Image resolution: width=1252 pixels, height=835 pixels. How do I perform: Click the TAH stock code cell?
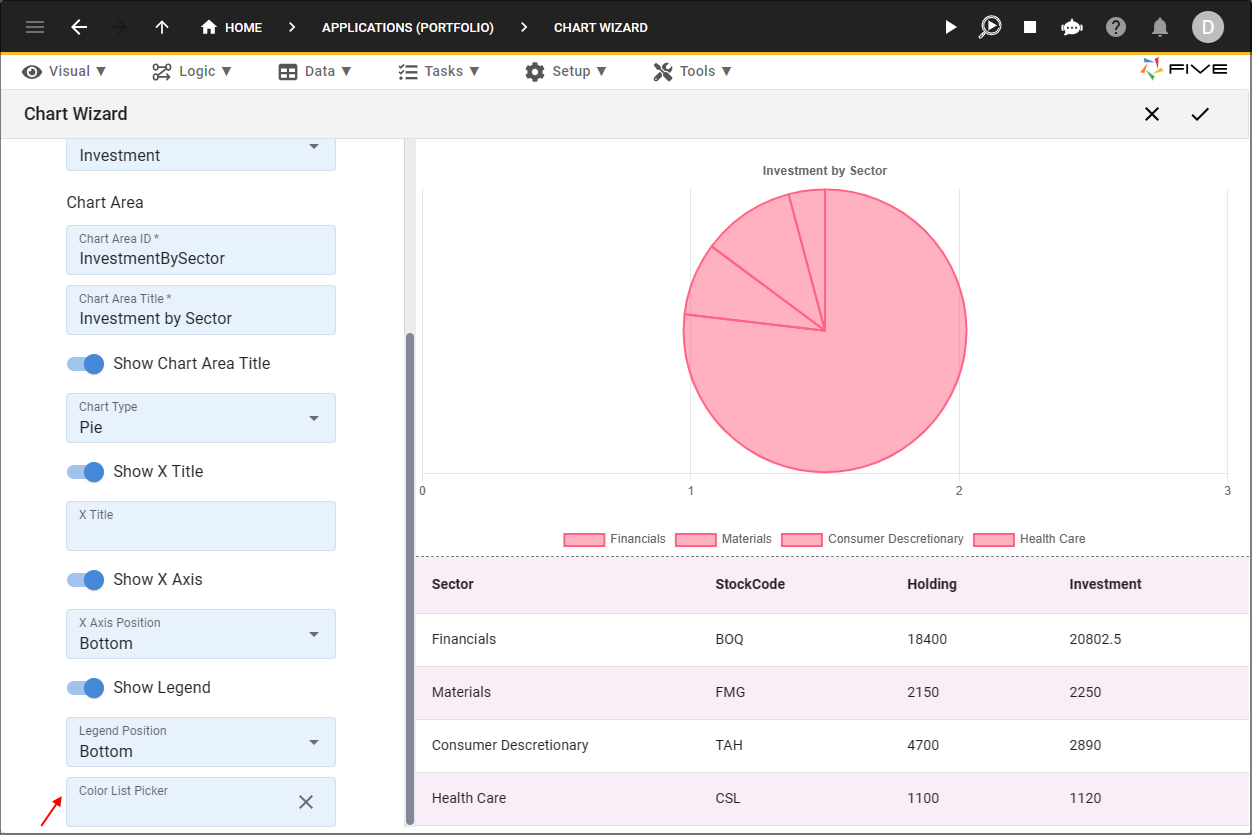pos(729,746)
